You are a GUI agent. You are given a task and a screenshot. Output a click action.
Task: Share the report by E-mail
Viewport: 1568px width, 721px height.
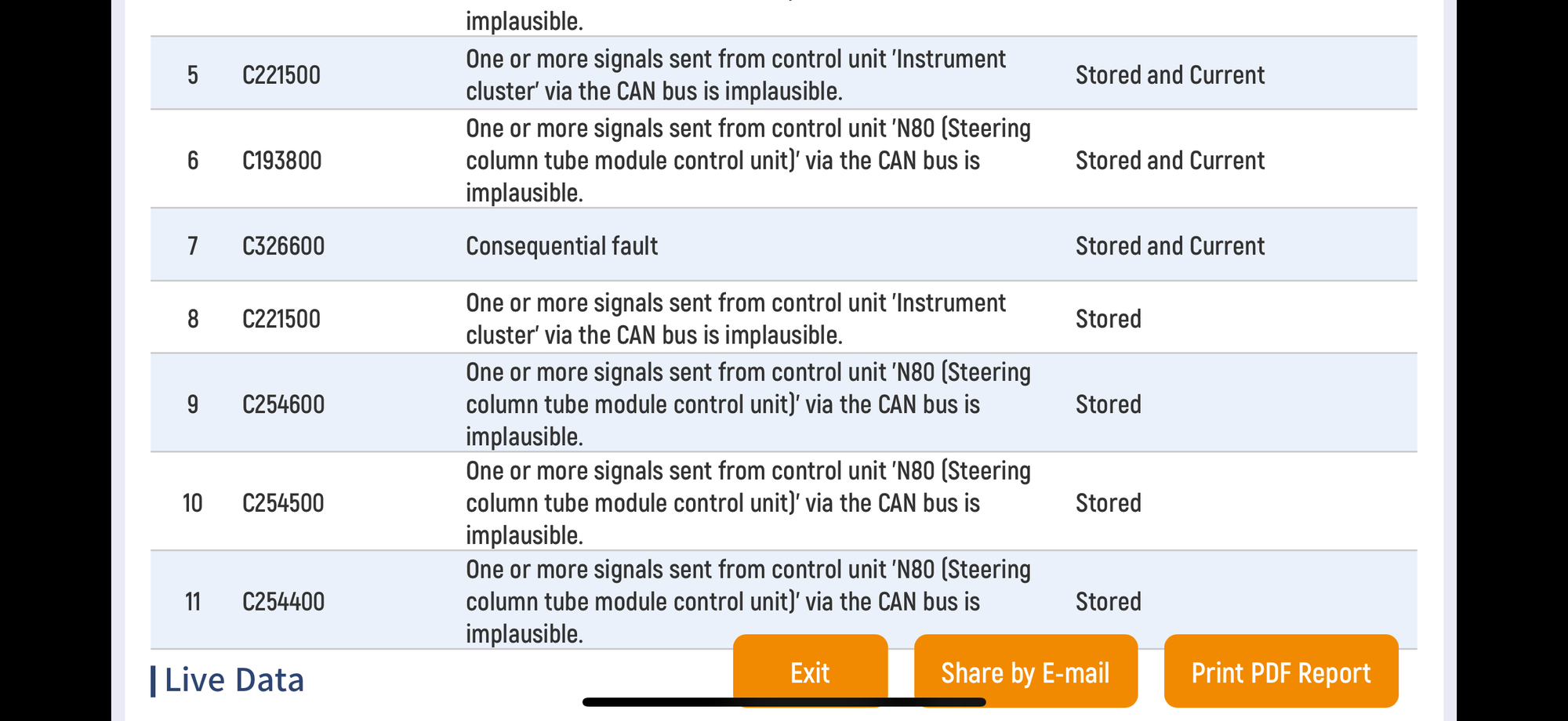[x=1025, y=672]
